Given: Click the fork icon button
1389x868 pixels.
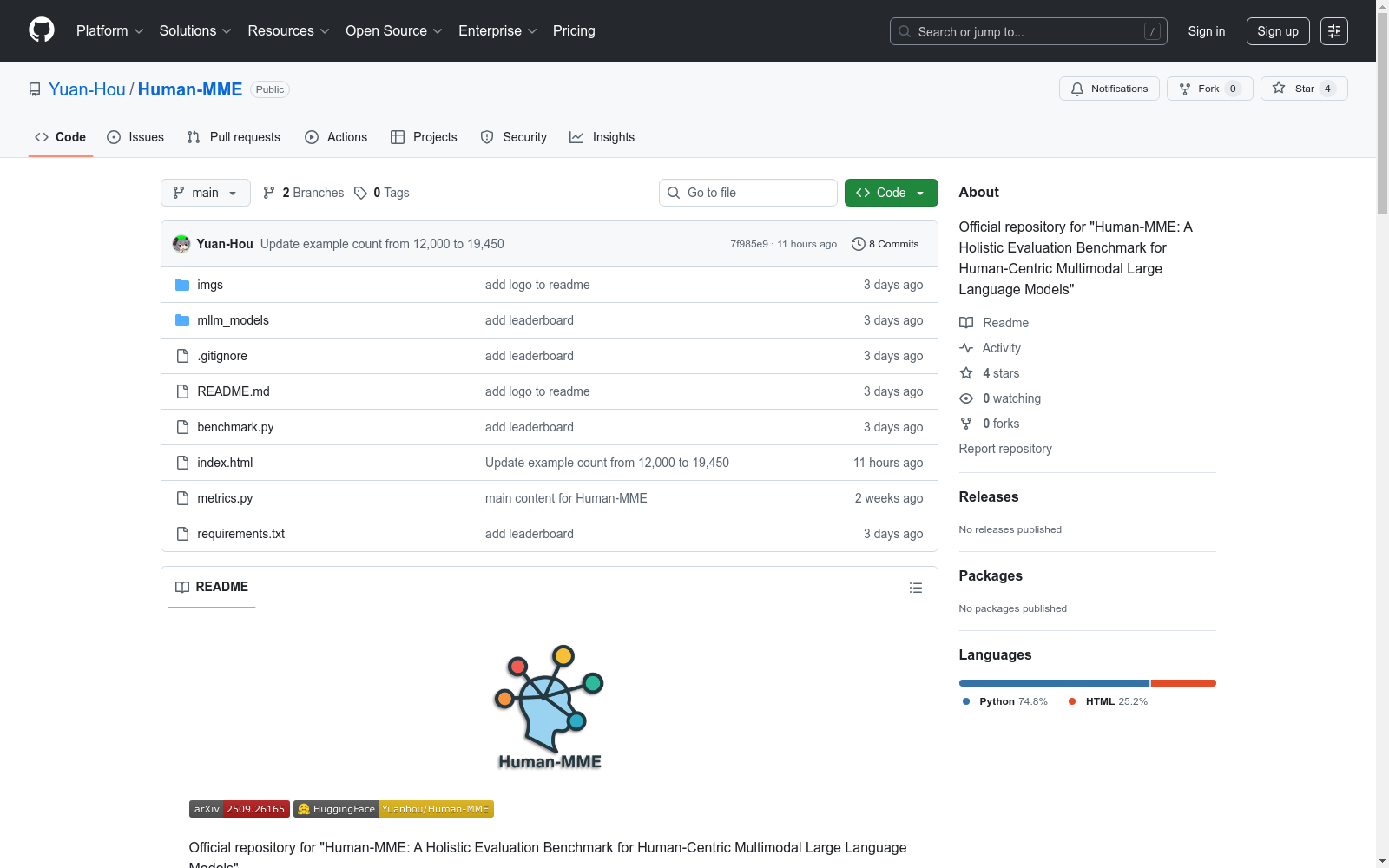Looking at the screenshot, I should tap(1185, 89).
